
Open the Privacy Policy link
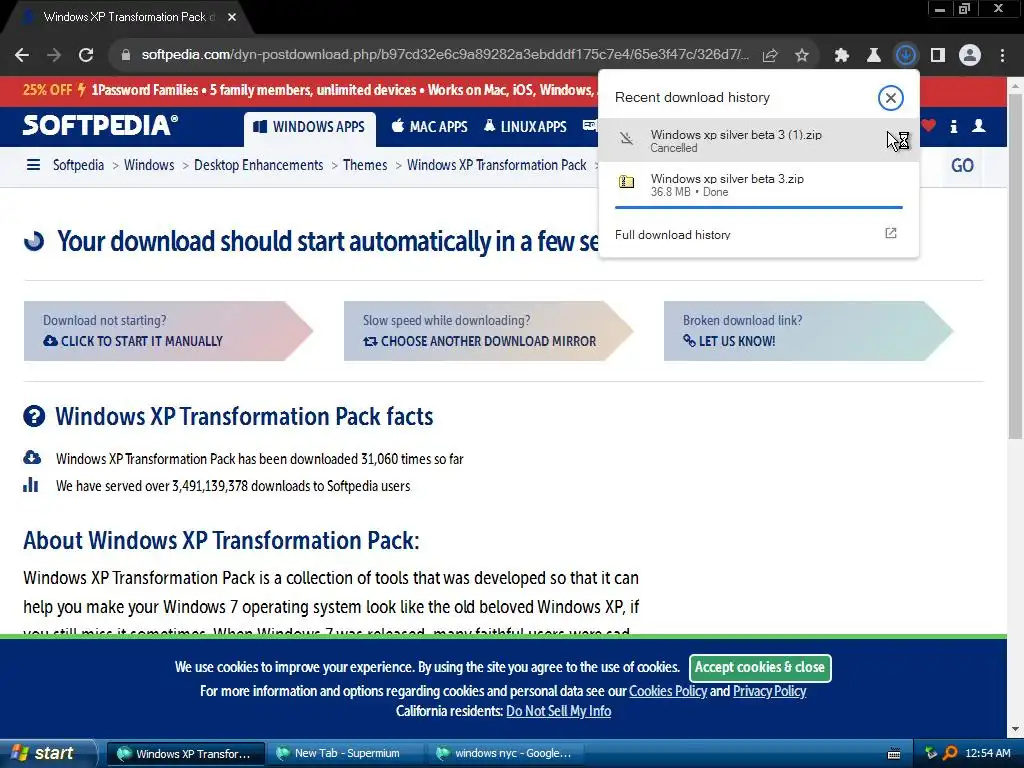coord(769,691)
